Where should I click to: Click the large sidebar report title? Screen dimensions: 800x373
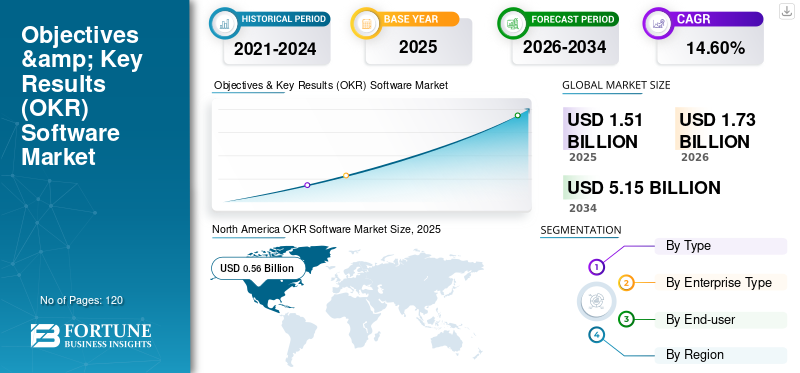82,96
